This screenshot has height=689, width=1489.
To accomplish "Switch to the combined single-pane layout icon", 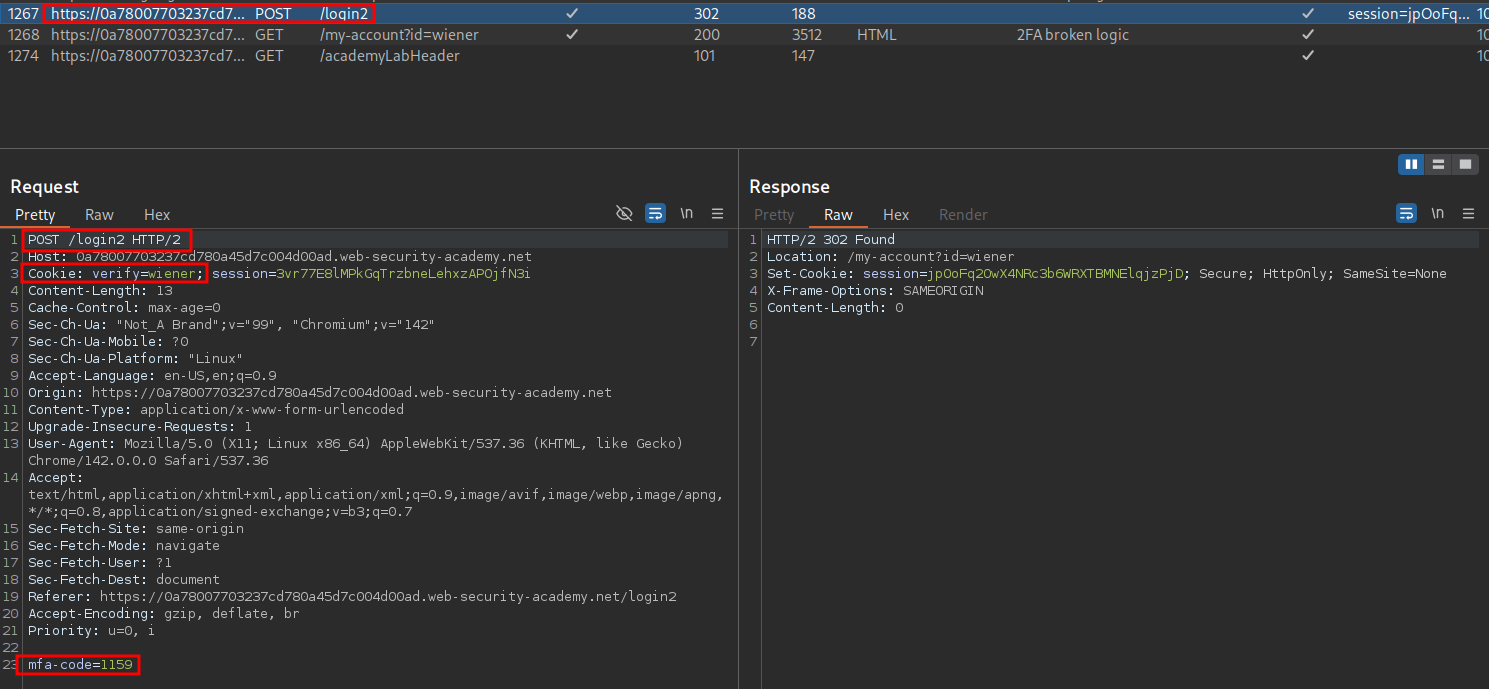I will pos(1465,164).
